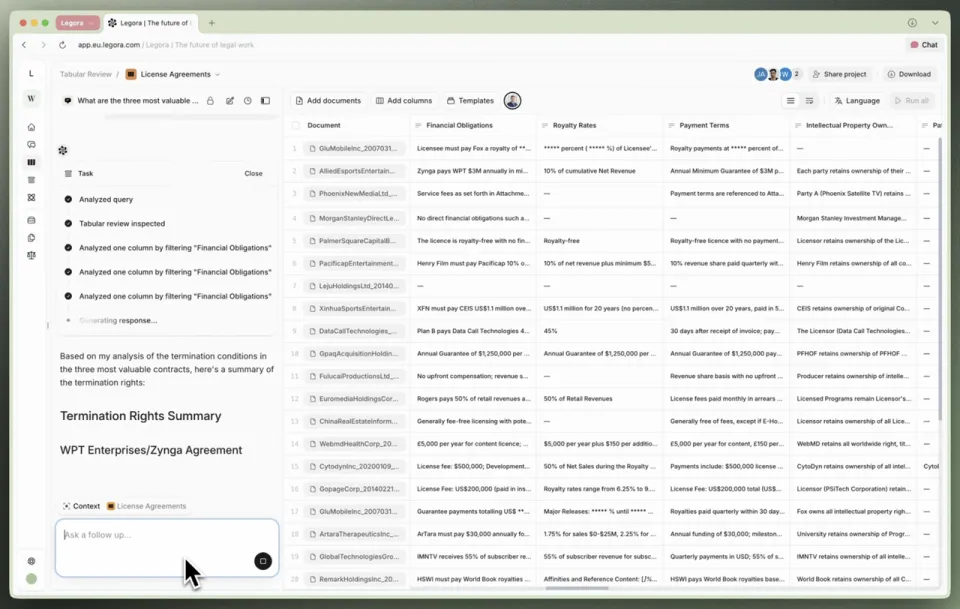Screen dimensions: 960x609
Task: Click "Tabular review inspected" task step
Action: [x=122, y=224]
